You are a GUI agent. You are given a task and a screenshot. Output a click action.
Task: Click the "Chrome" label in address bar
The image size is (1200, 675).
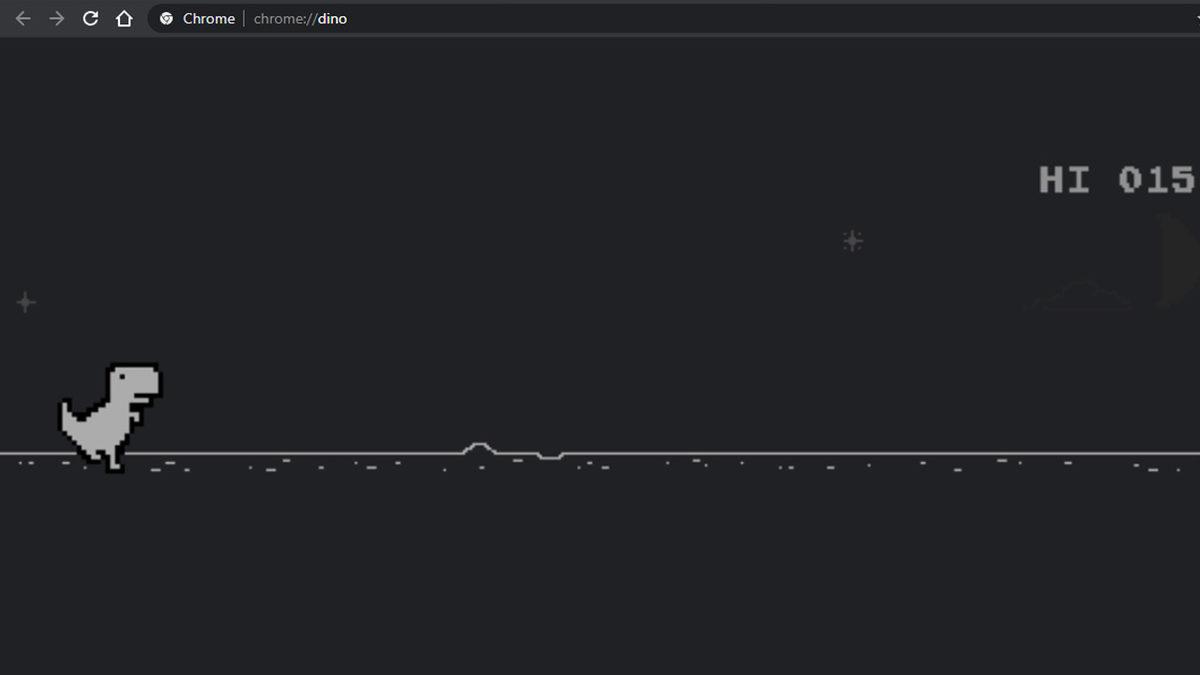coord(209,19)
